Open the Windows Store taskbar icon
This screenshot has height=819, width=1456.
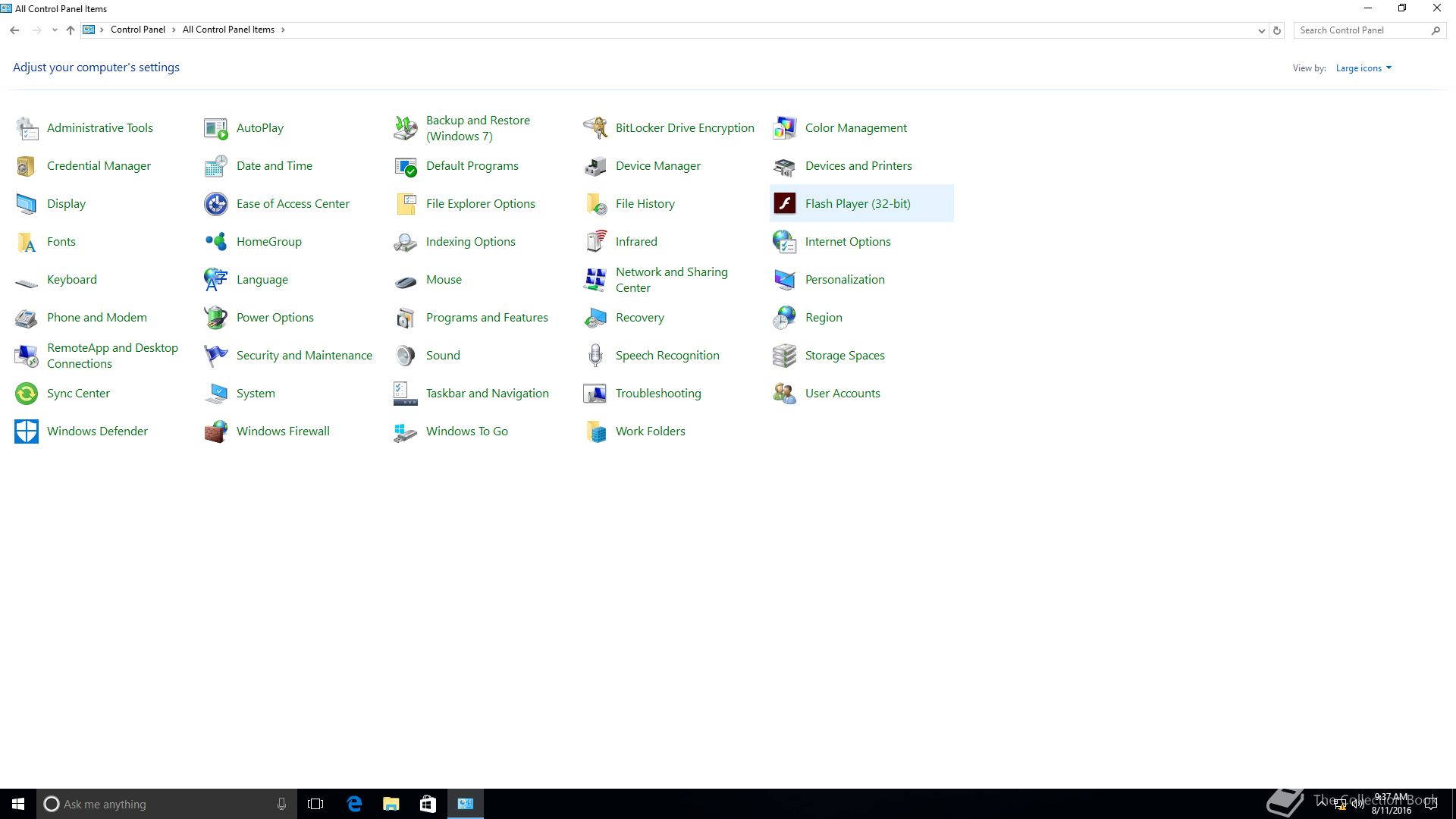pyautogui.click(x=428, y=804)
